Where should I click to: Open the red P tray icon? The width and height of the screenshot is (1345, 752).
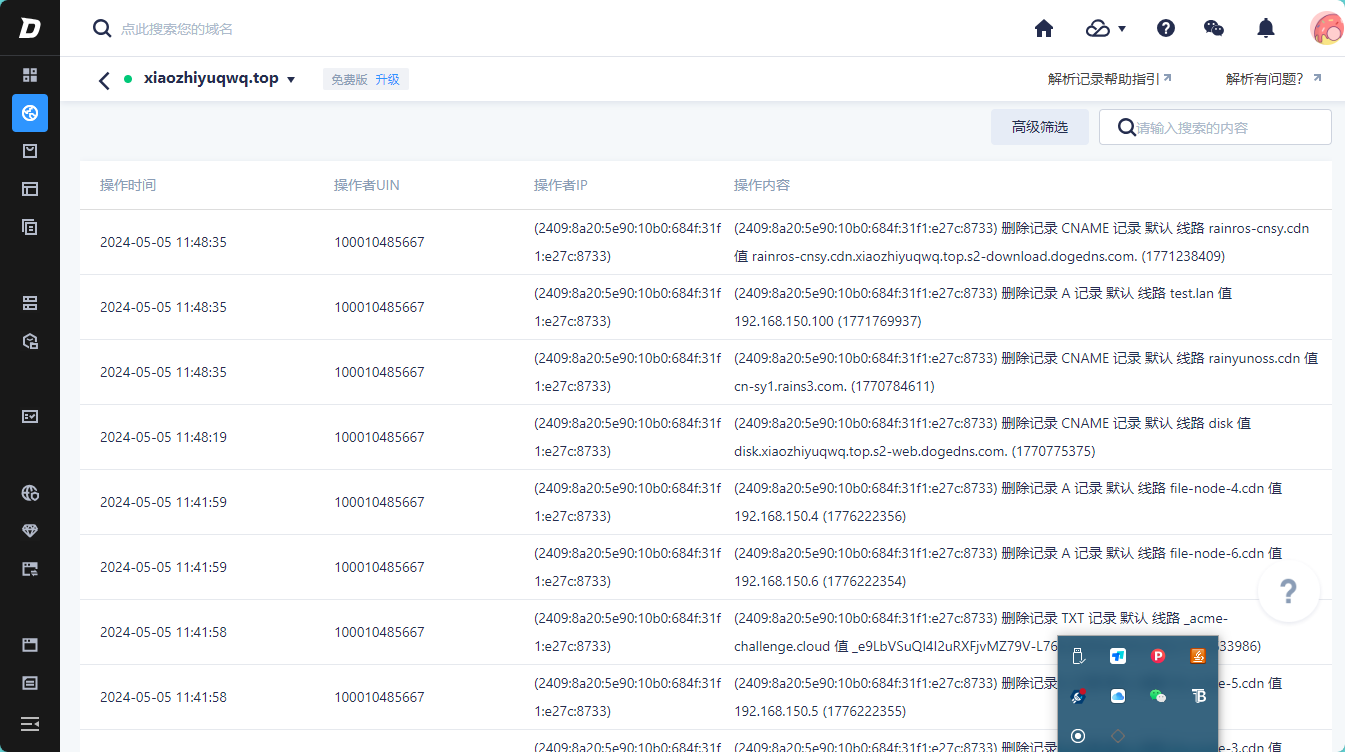pos(1158,656)
